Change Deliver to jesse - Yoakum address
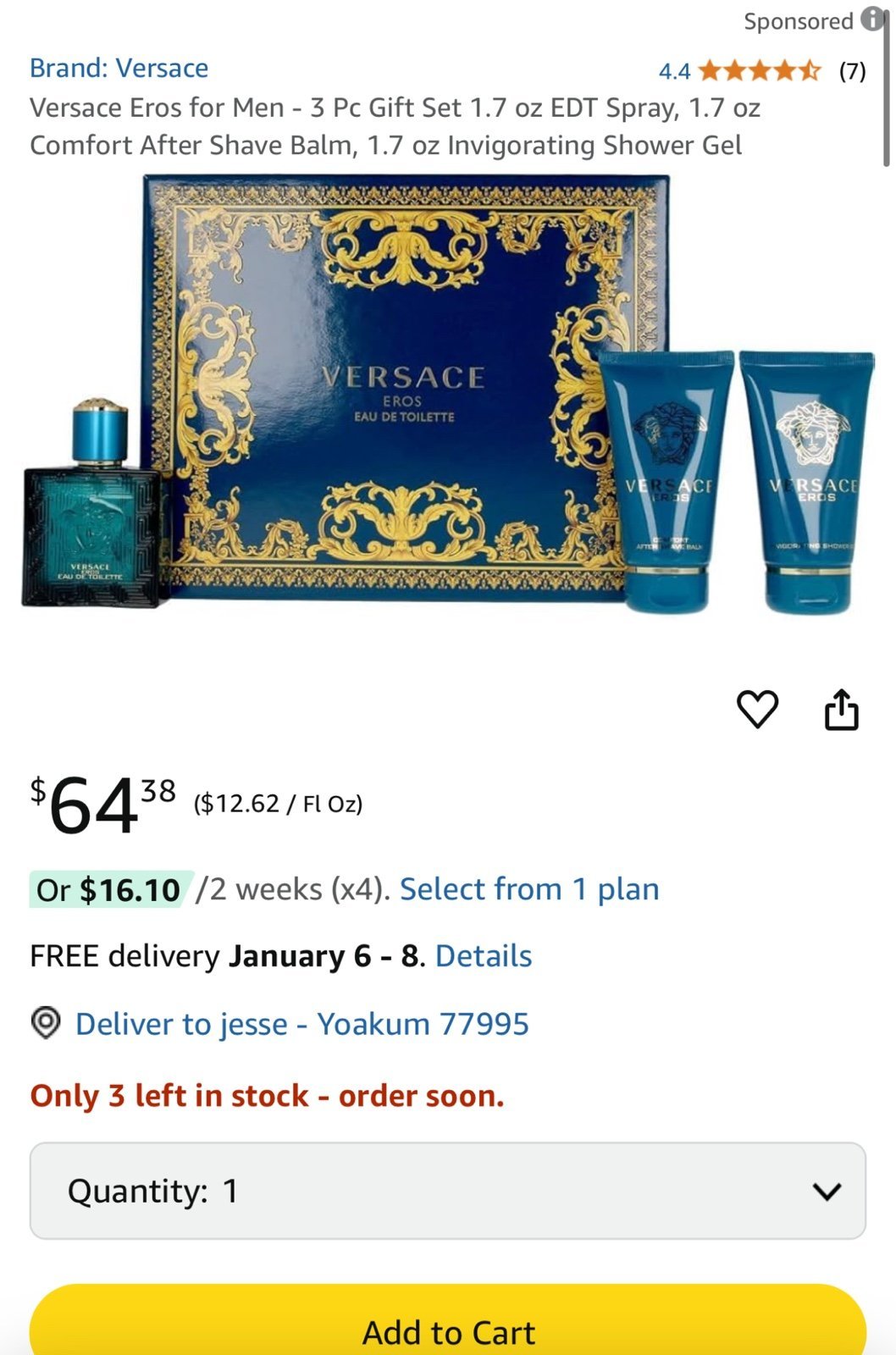Image resolution: width=896 pixels, height=1355 pixels. click(301, 1024)
